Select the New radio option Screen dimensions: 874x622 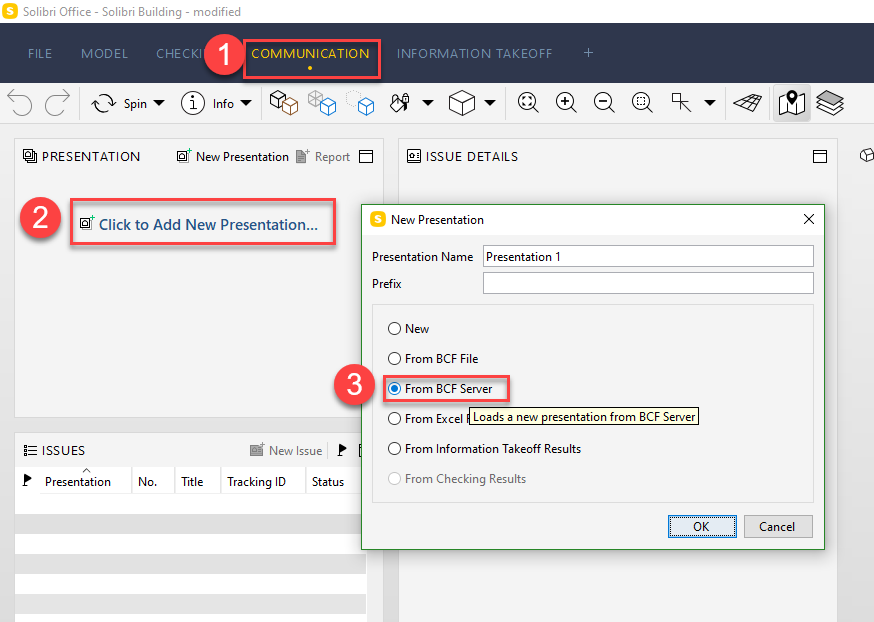(x=394, y=328)
